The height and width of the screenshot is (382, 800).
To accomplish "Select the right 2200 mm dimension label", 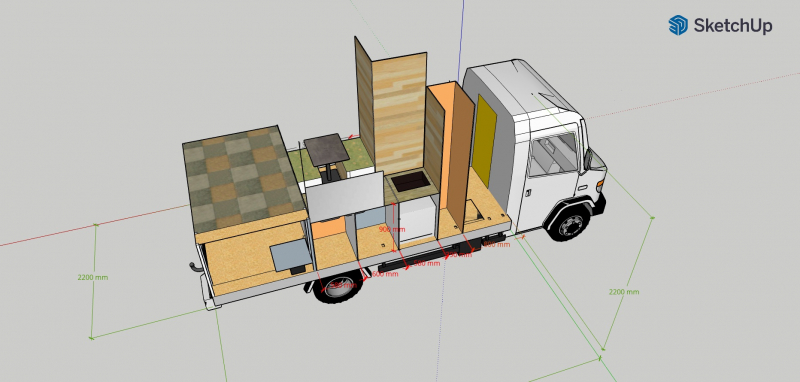I will [624, 292].
